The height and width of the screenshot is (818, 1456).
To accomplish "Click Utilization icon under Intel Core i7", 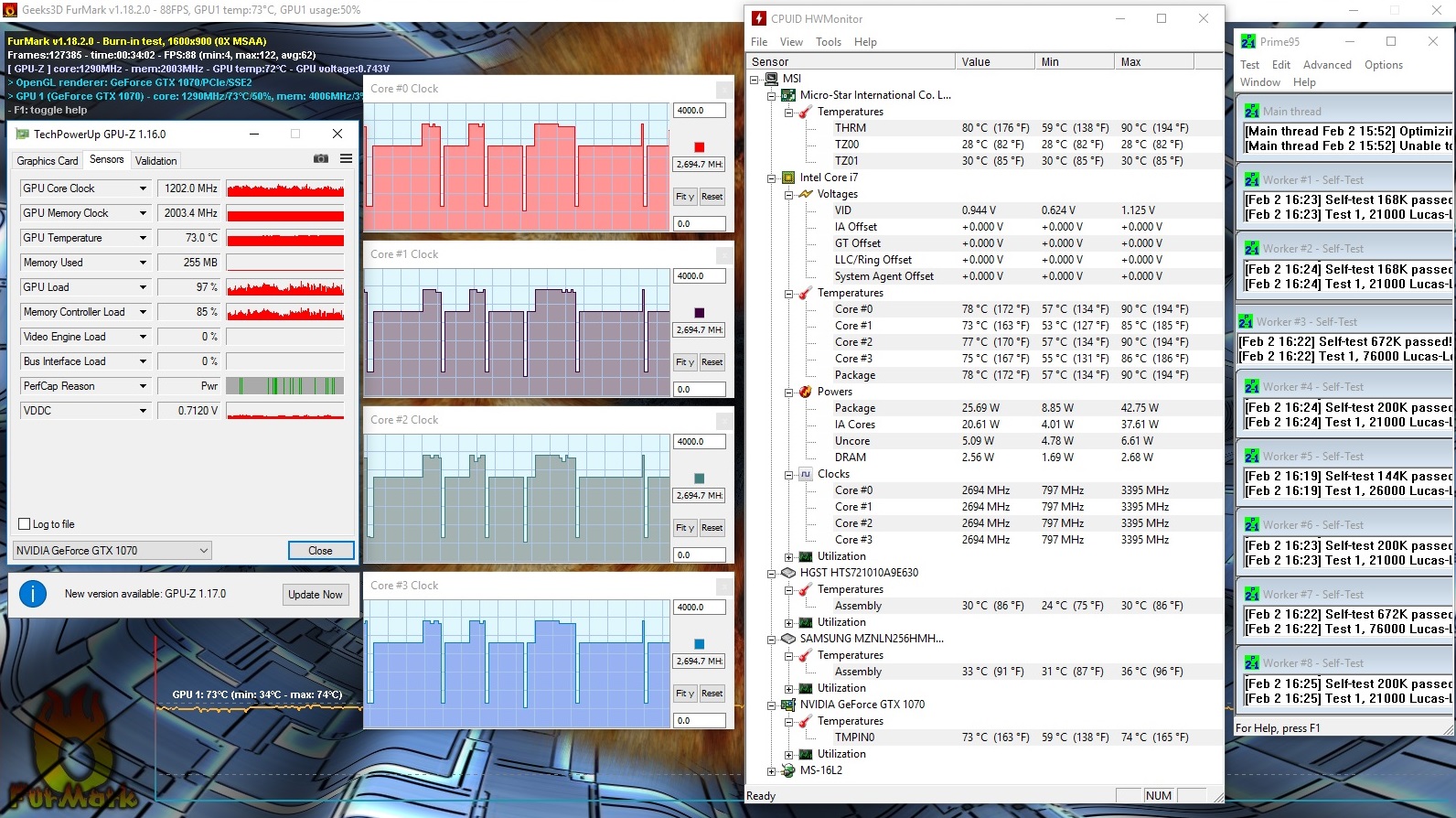I will point(806,556).
